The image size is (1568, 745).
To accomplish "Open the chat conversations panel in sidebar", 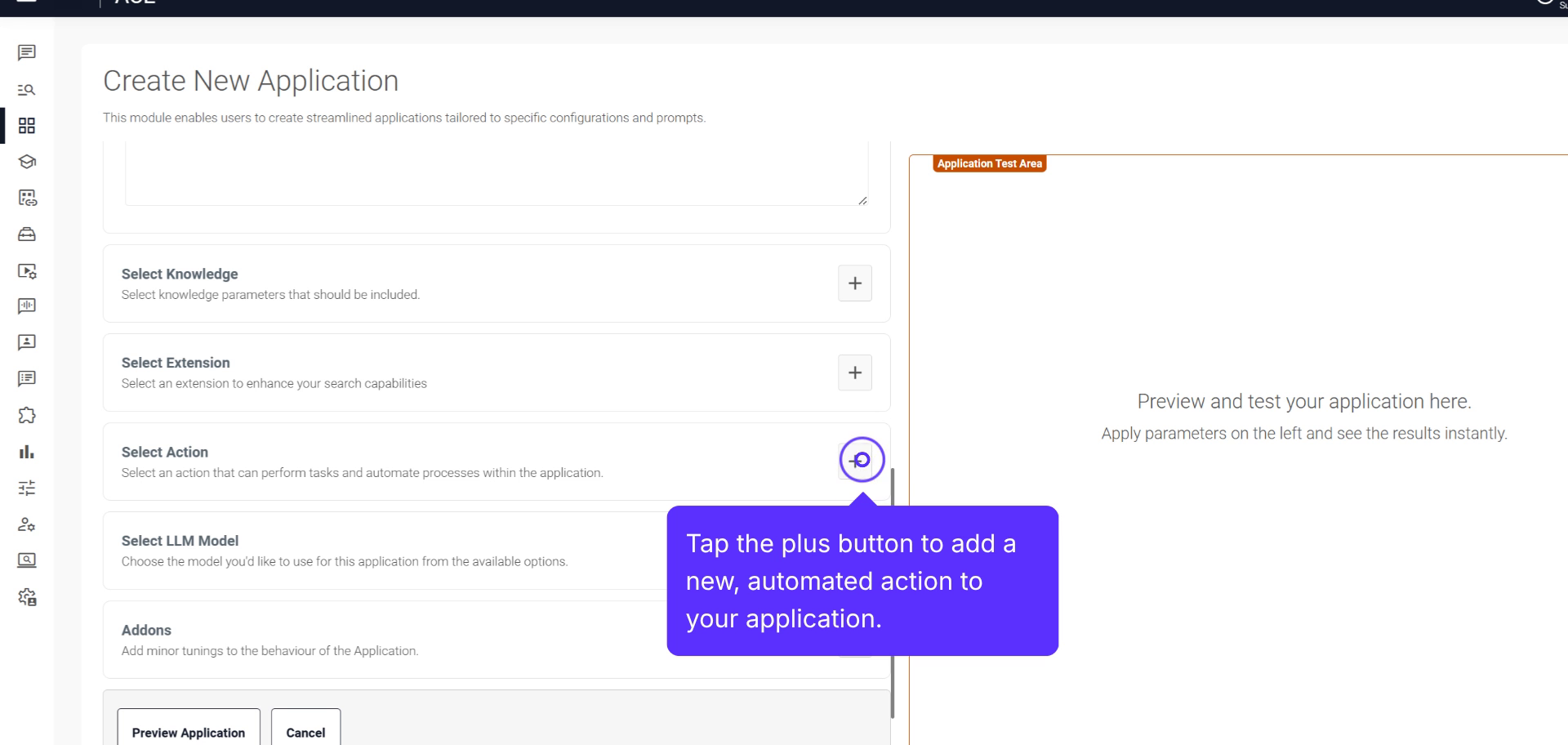I will pyautogui.click(x=27, y=53).
